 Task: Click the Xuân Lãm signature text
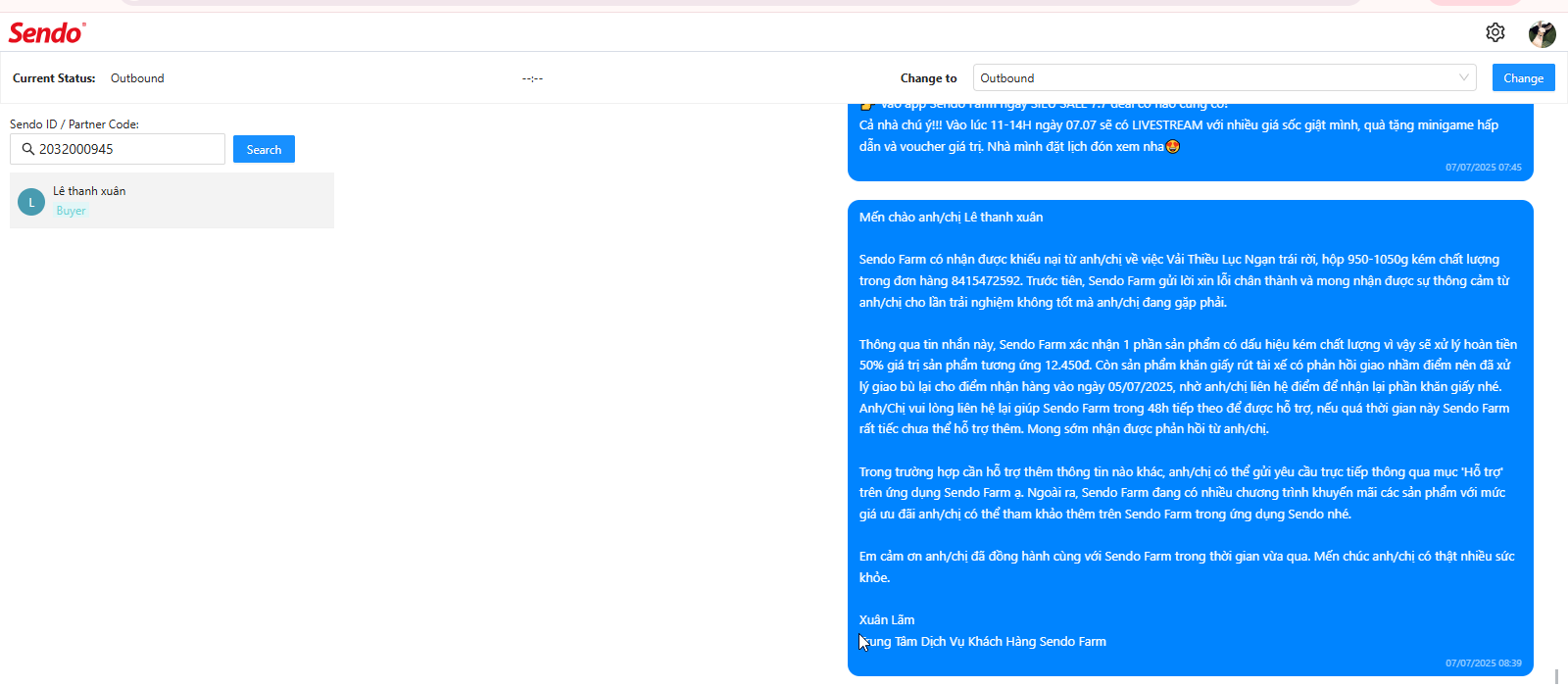pyautogui.click(x=887, y=620)
